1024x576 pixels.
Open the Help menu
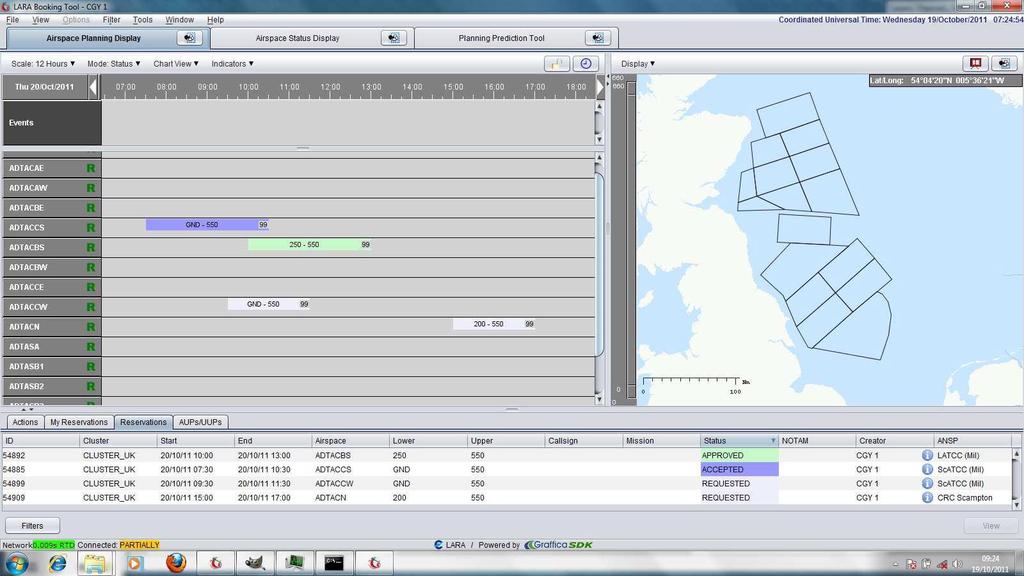(216, 20)
